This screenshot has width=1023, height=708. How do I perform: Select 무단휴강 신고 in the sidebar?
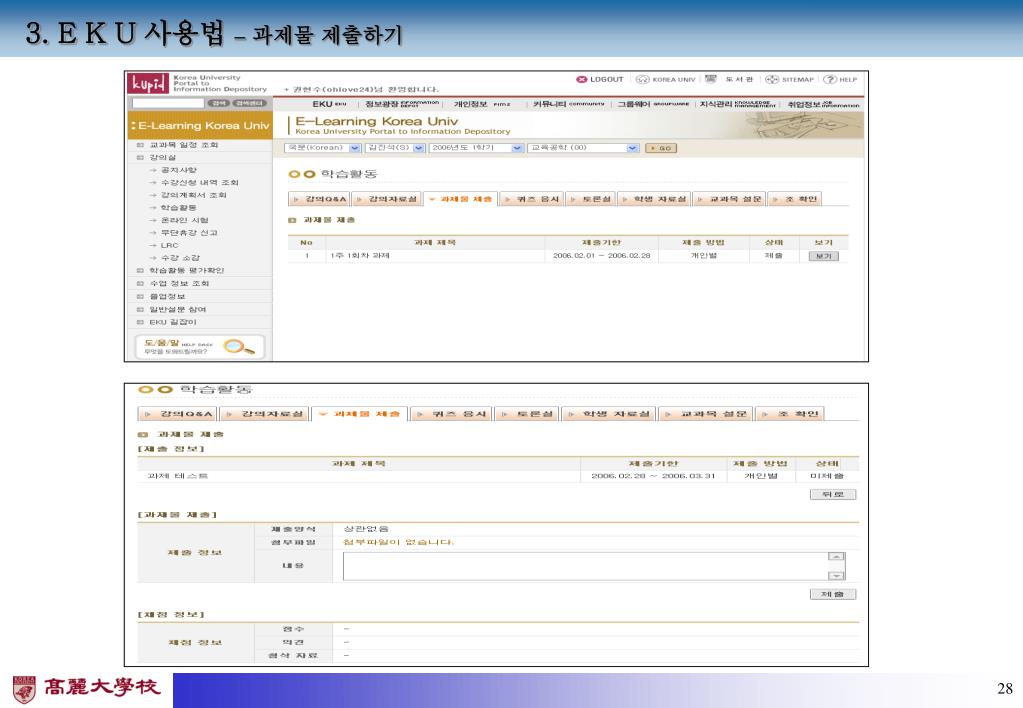(x=189, y=232)
